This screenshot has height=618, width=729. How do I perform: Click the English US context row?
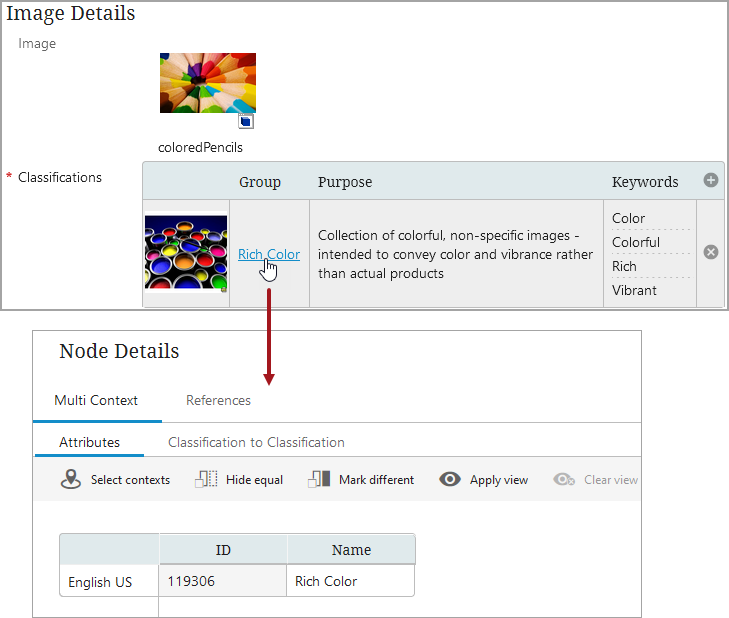(x=100, y=582)
